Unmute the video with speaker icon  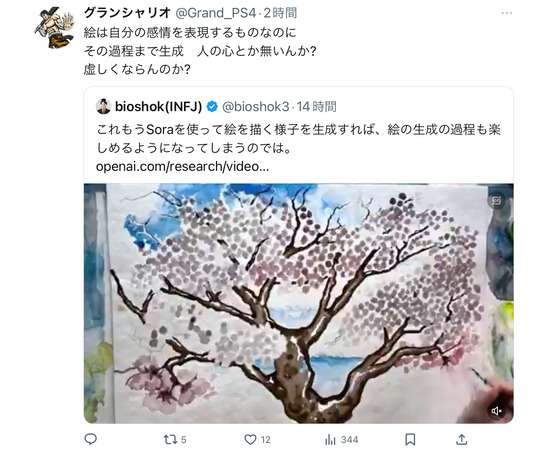click(x=496, y=411)
